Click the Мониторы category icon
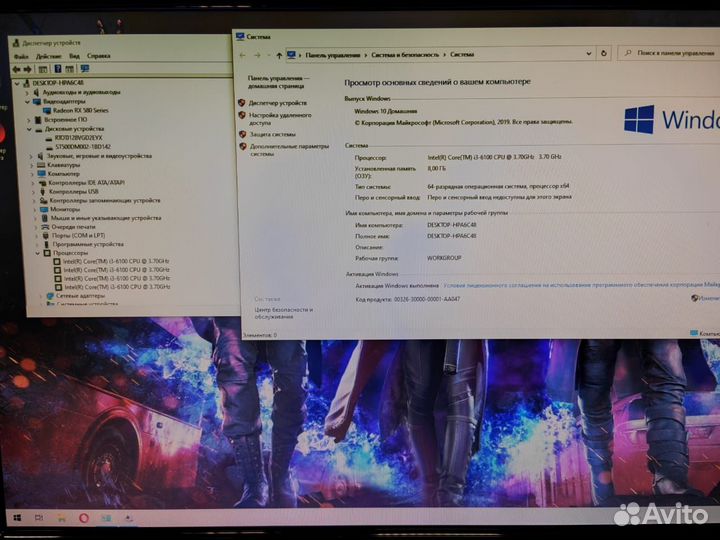Viewport: 720px width, 540px height. 44,209
